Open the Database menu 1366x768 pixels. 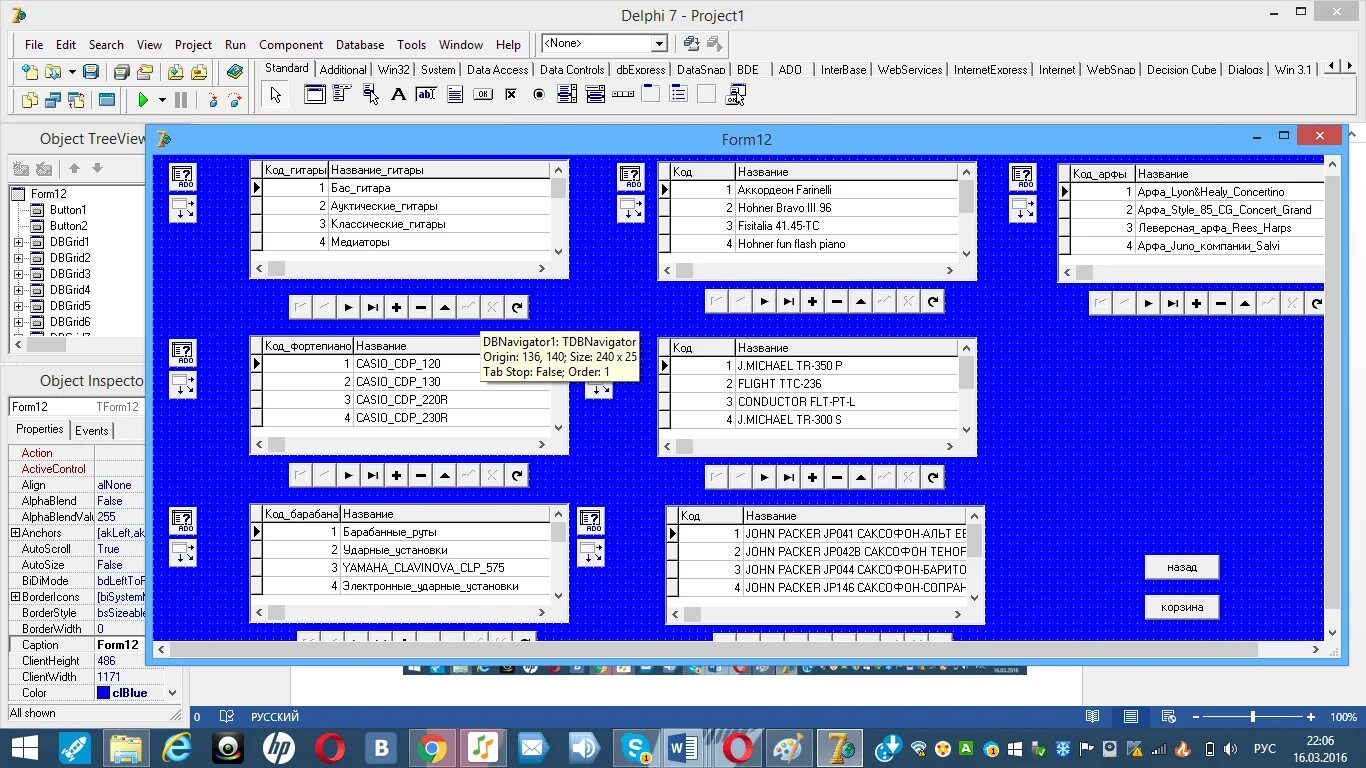(360, 45)
